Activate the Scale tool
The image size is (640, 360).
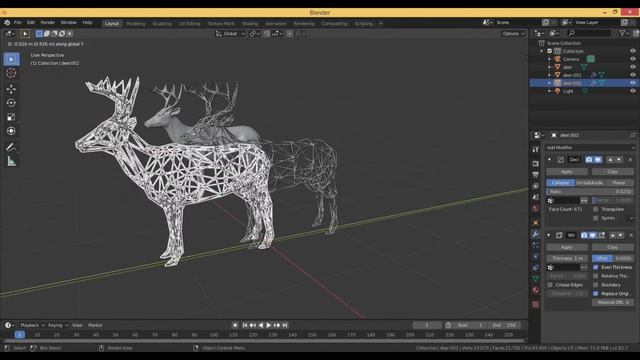11,117
